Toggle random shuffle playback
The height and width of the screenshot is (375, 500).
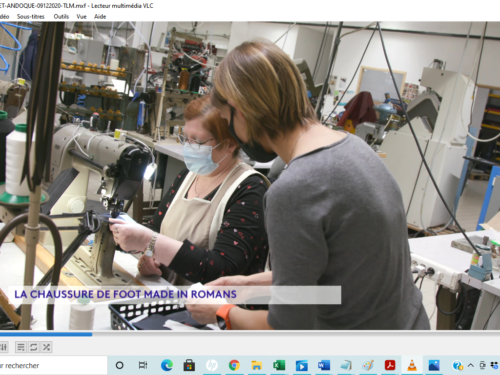pos(46,347)
